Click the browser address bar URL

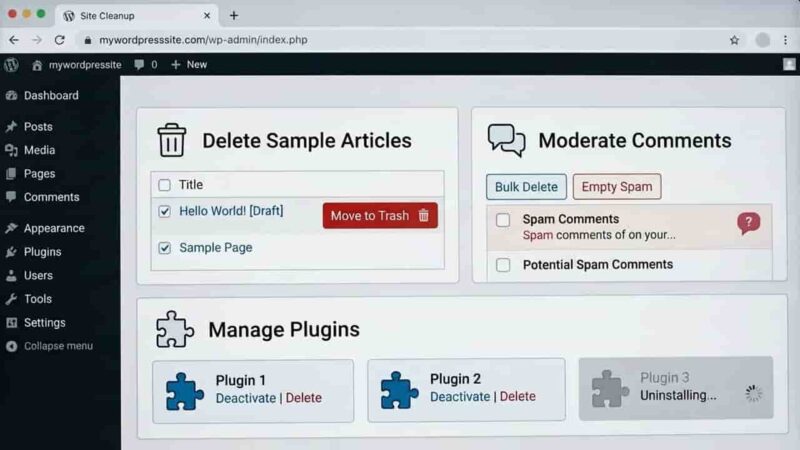[x=203, y=40]
